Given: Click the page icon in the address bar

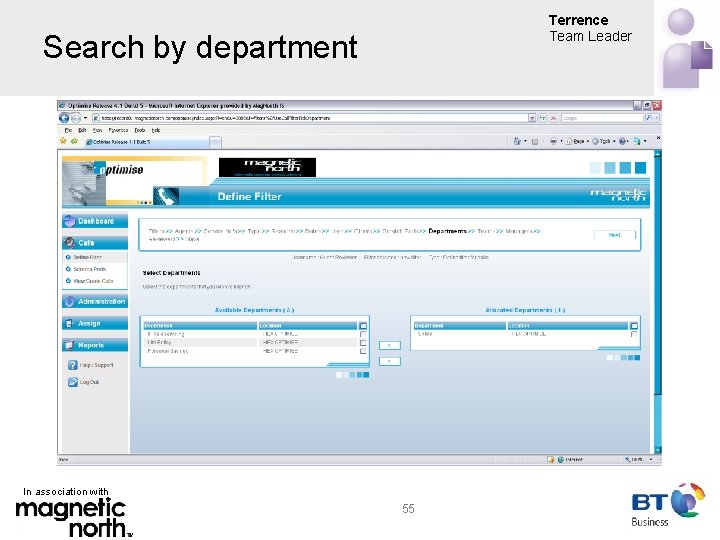Looking at the screenshot, I should coord(96,118).
